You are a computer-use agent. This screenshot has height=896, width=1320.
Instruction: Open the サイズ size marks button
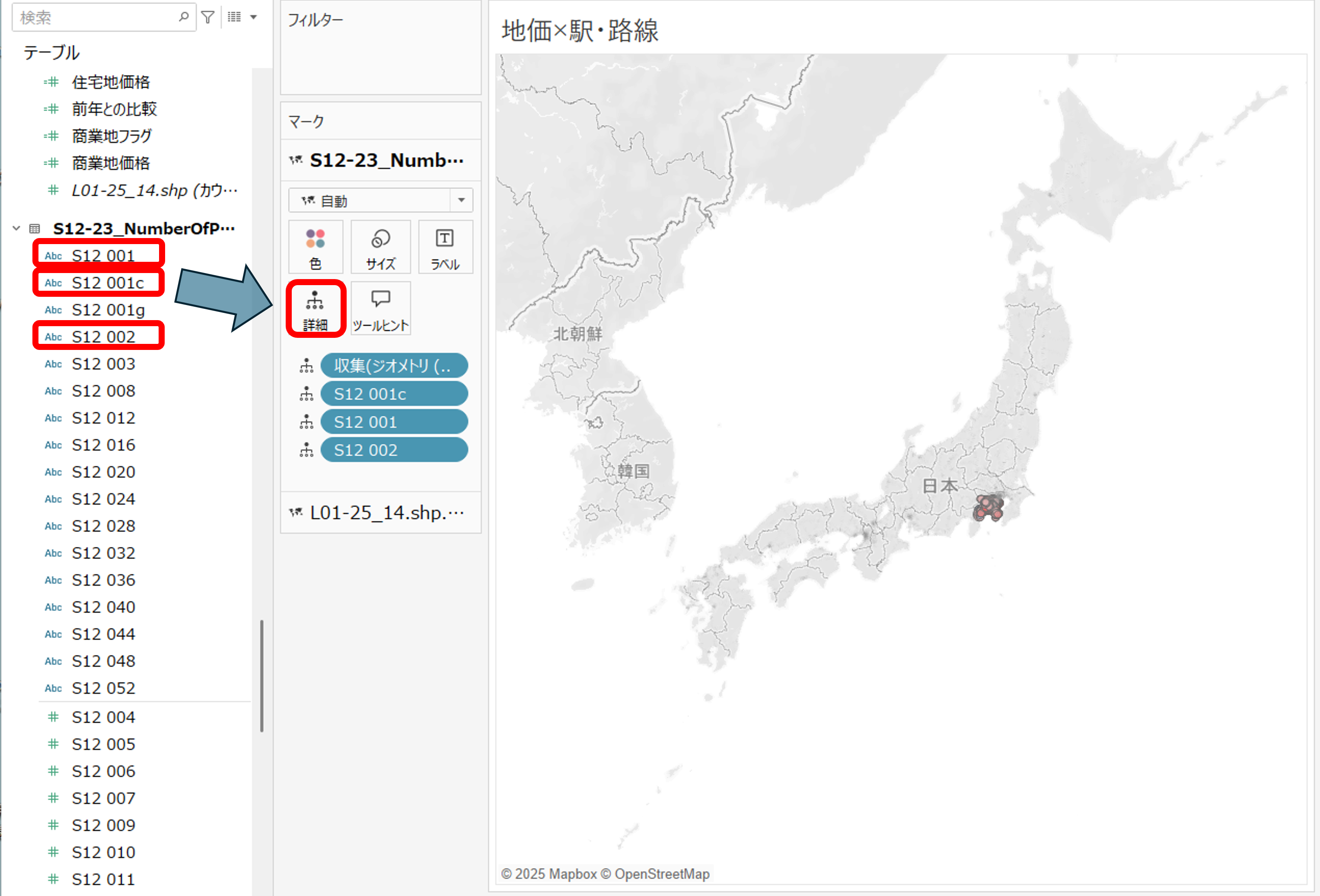tap(380, 248)
